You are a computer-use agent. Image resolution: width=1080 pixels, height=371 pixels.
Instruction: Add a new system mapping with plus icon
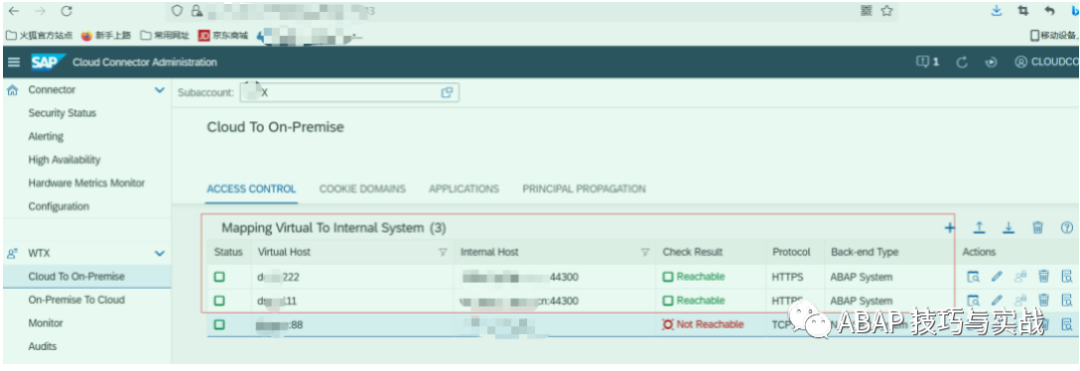[949, 228]
